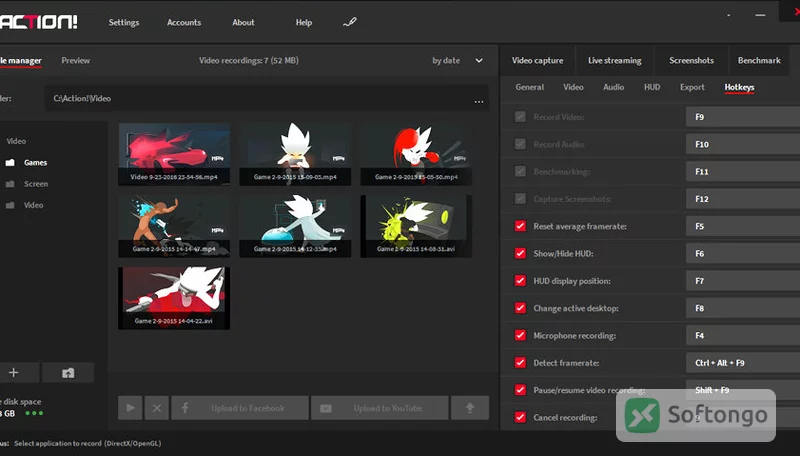Click the plus add-folder button
Viewport: 800px width, 456px height.
coord(14,373)
